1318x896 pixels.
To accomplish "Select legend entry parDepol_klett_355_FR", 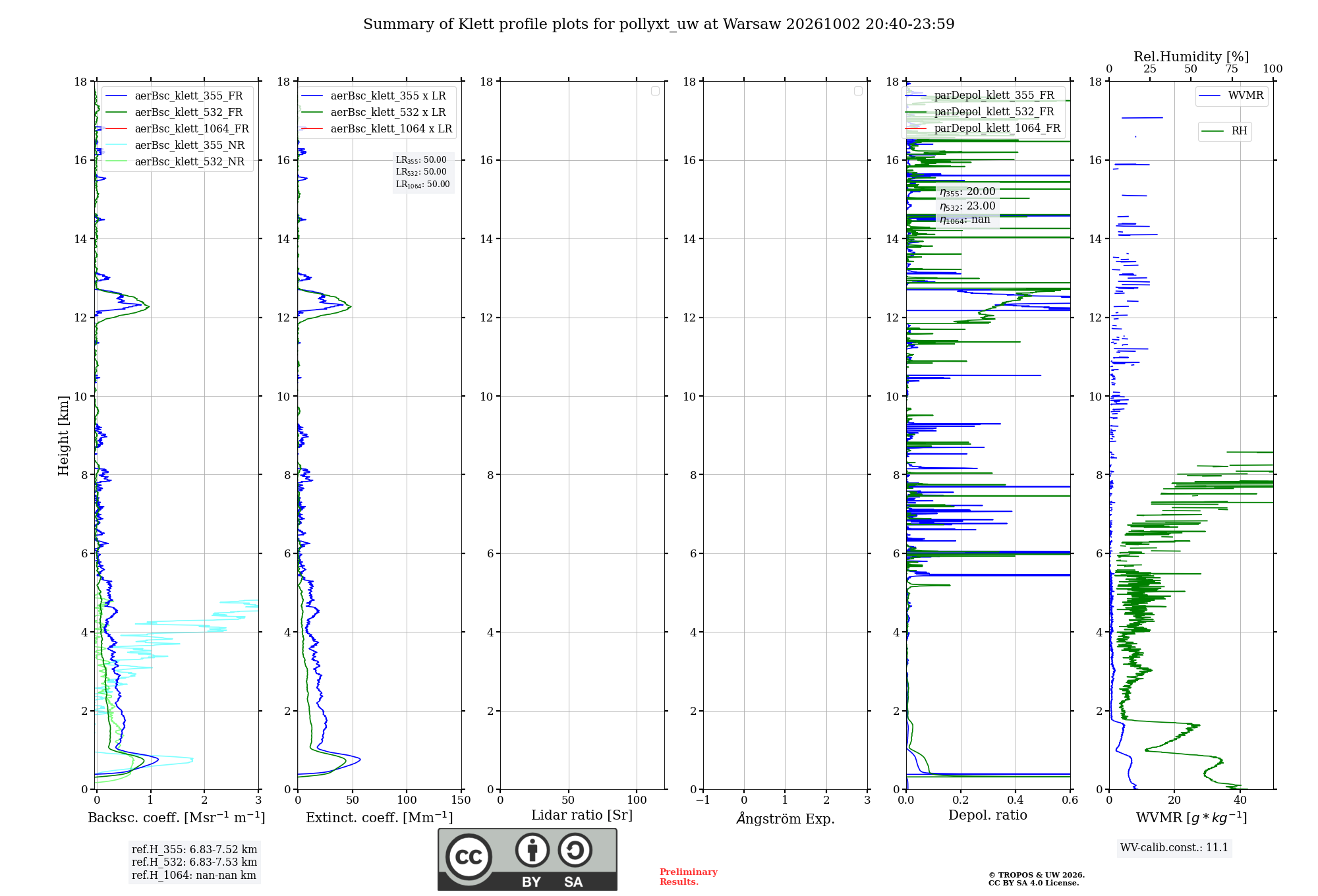I will pyautogui.click(x=980, y=96).
